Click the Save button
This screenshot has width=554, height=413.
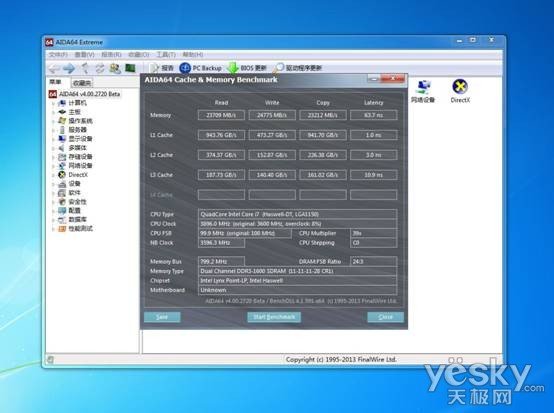(162, 317)
